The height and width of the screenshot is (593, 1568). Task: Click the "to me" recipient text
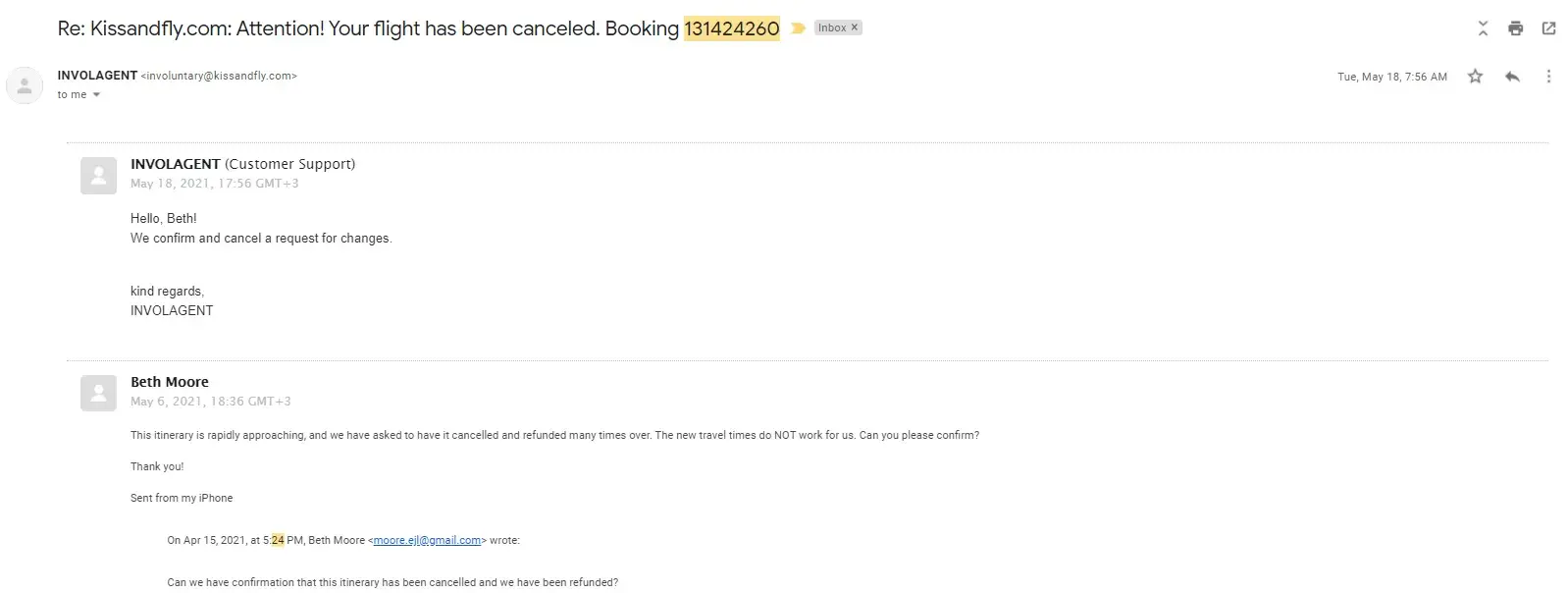[x=72, y=95]
